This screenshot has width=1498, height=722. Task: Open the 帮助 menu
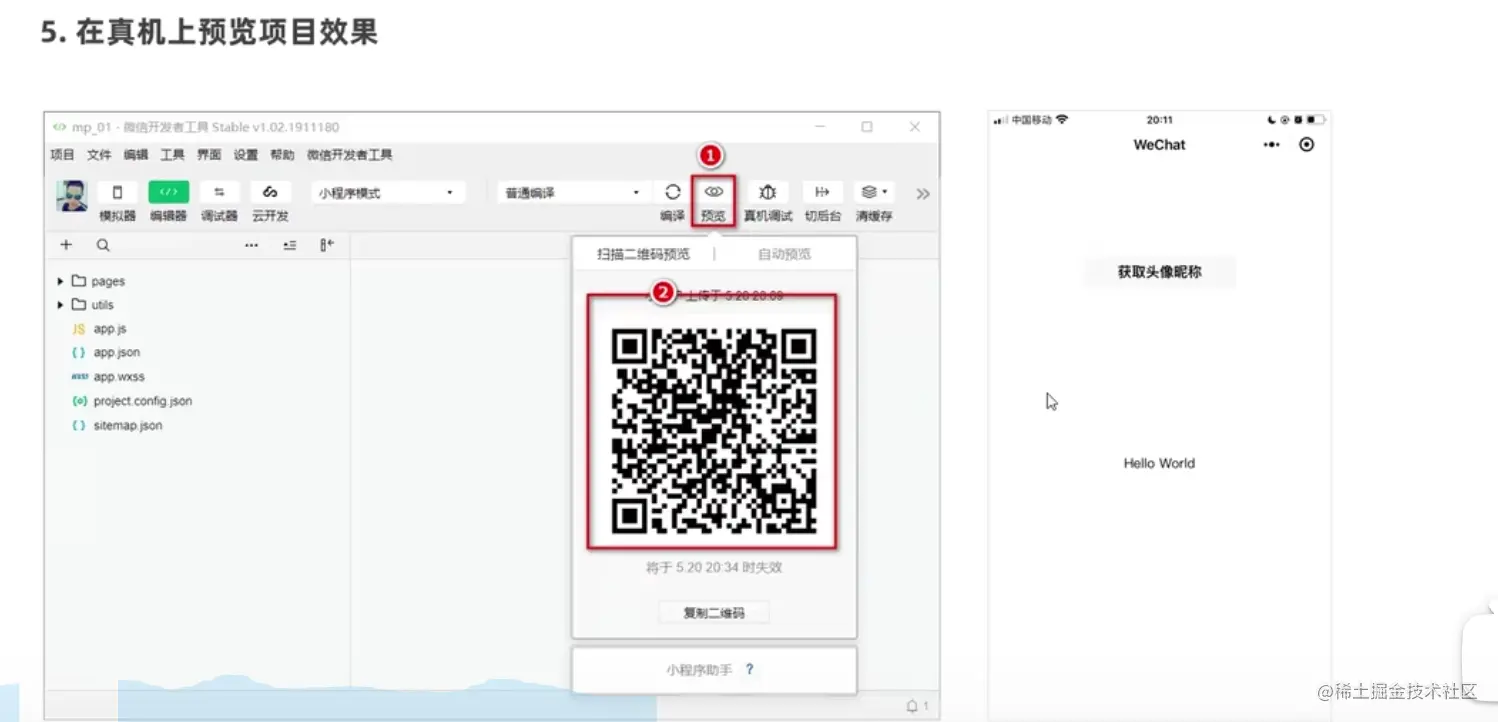click(282, 155)
